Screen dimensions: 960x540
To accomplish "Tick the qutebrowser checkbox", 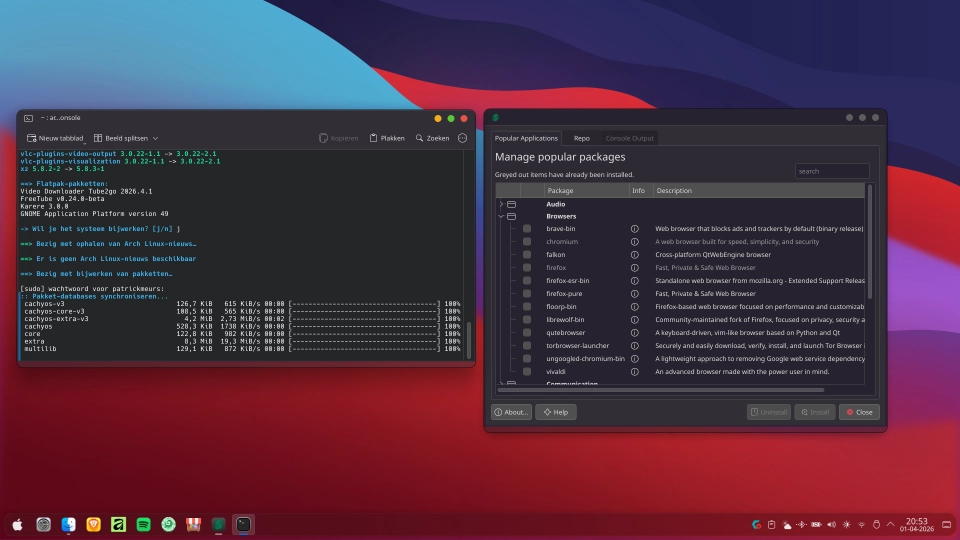I will coord(527,332).
